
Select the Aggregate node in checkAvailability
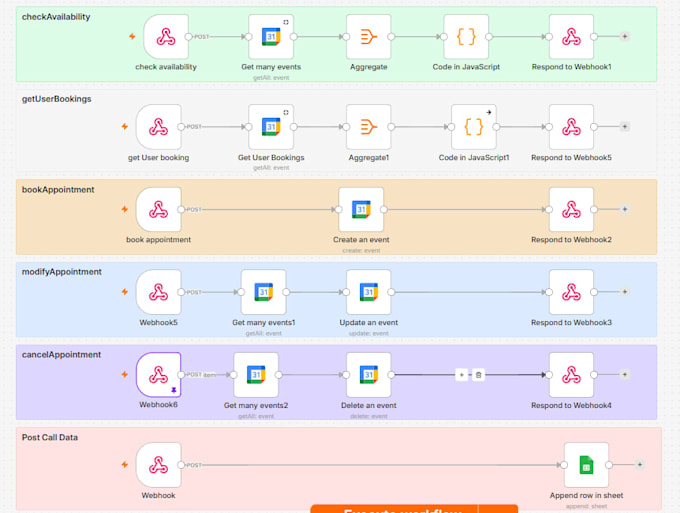click(x=369, y=36)
